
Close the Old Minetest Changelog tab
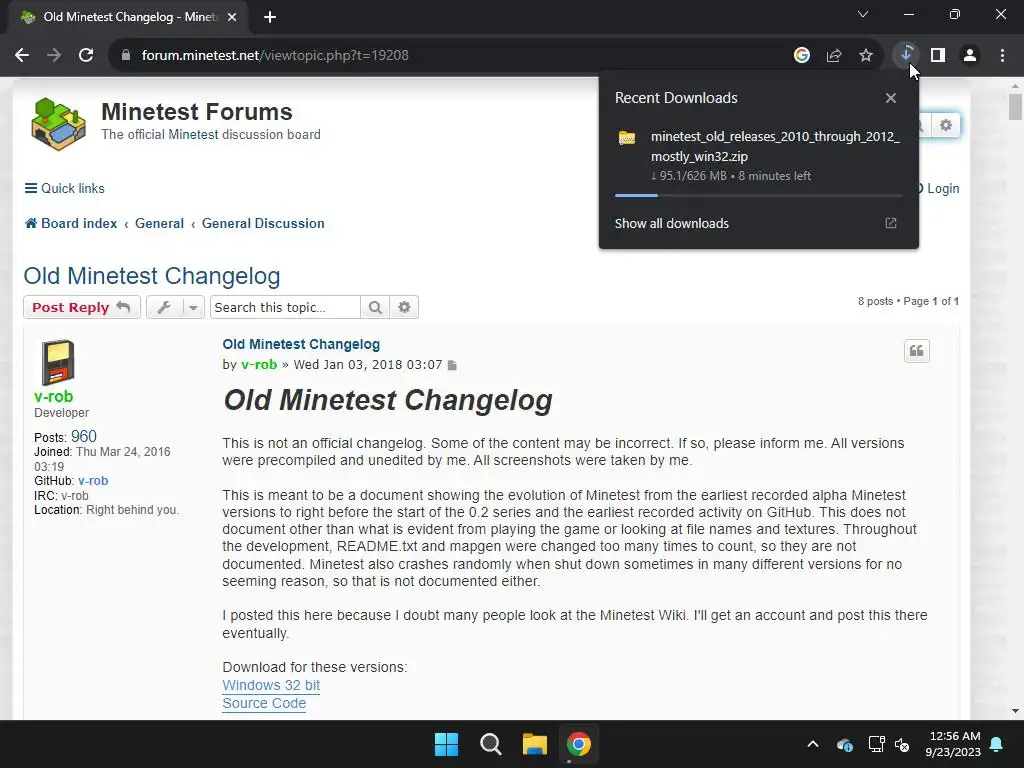(232, 17)
